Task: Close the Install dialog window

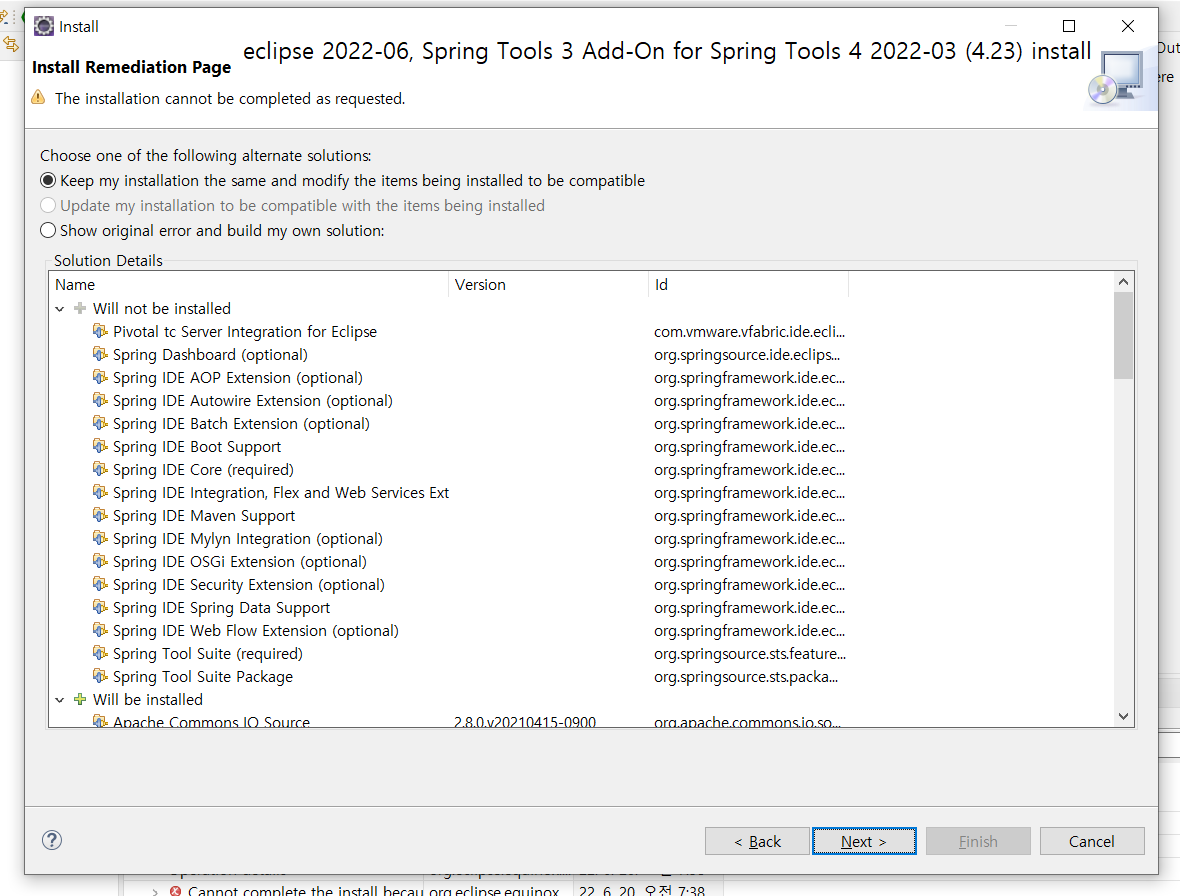Action: click(x=1127, y=26)
